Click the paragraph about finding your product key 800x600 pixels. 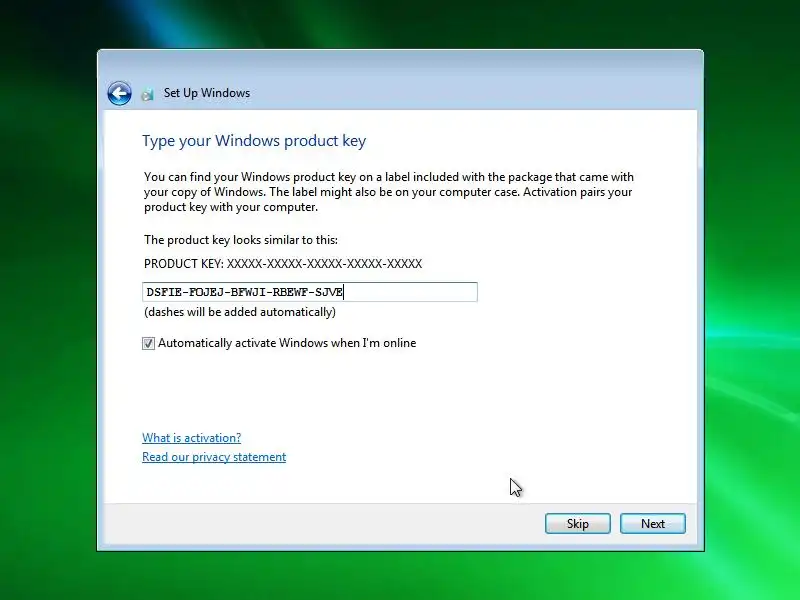point(389,192)
